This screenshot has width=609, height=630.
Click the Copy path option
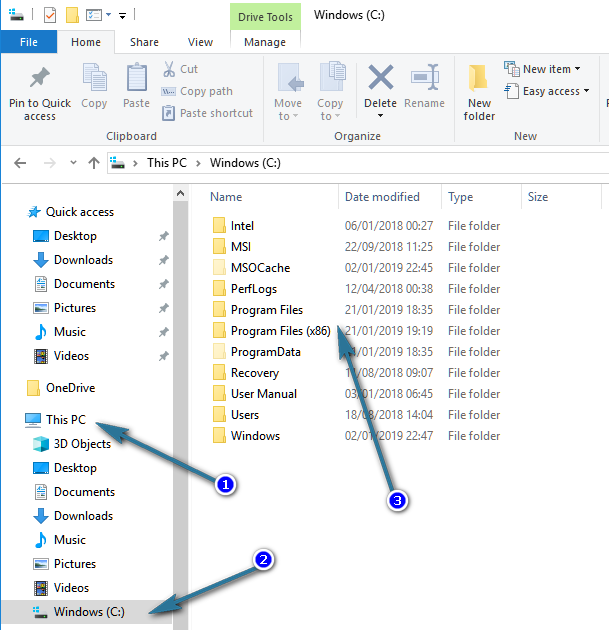tap(197, 91)
